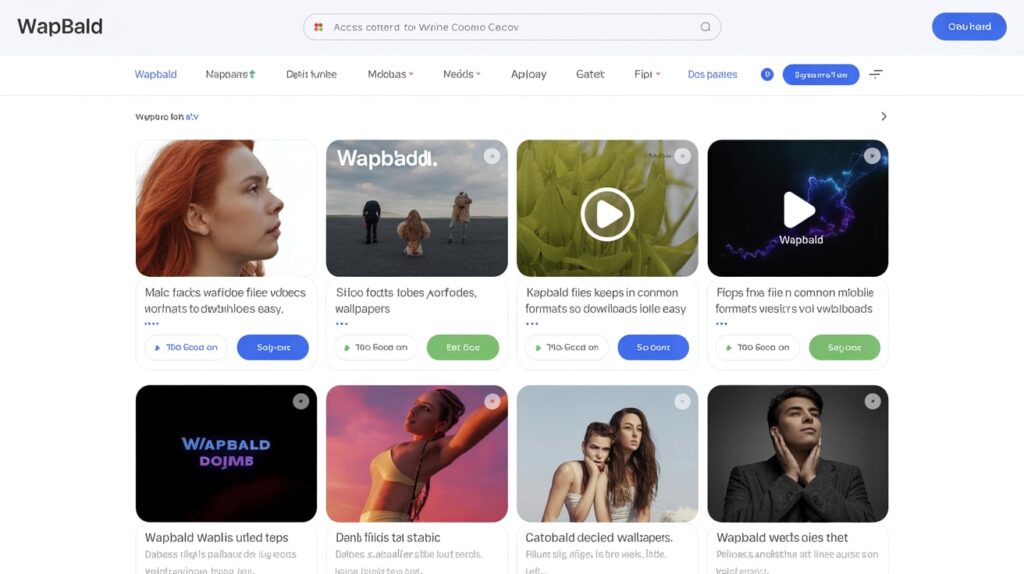Viewport: 1024px width, 574px height.
Task: Open the Gatet navigation item
Action: coord(590,74)
